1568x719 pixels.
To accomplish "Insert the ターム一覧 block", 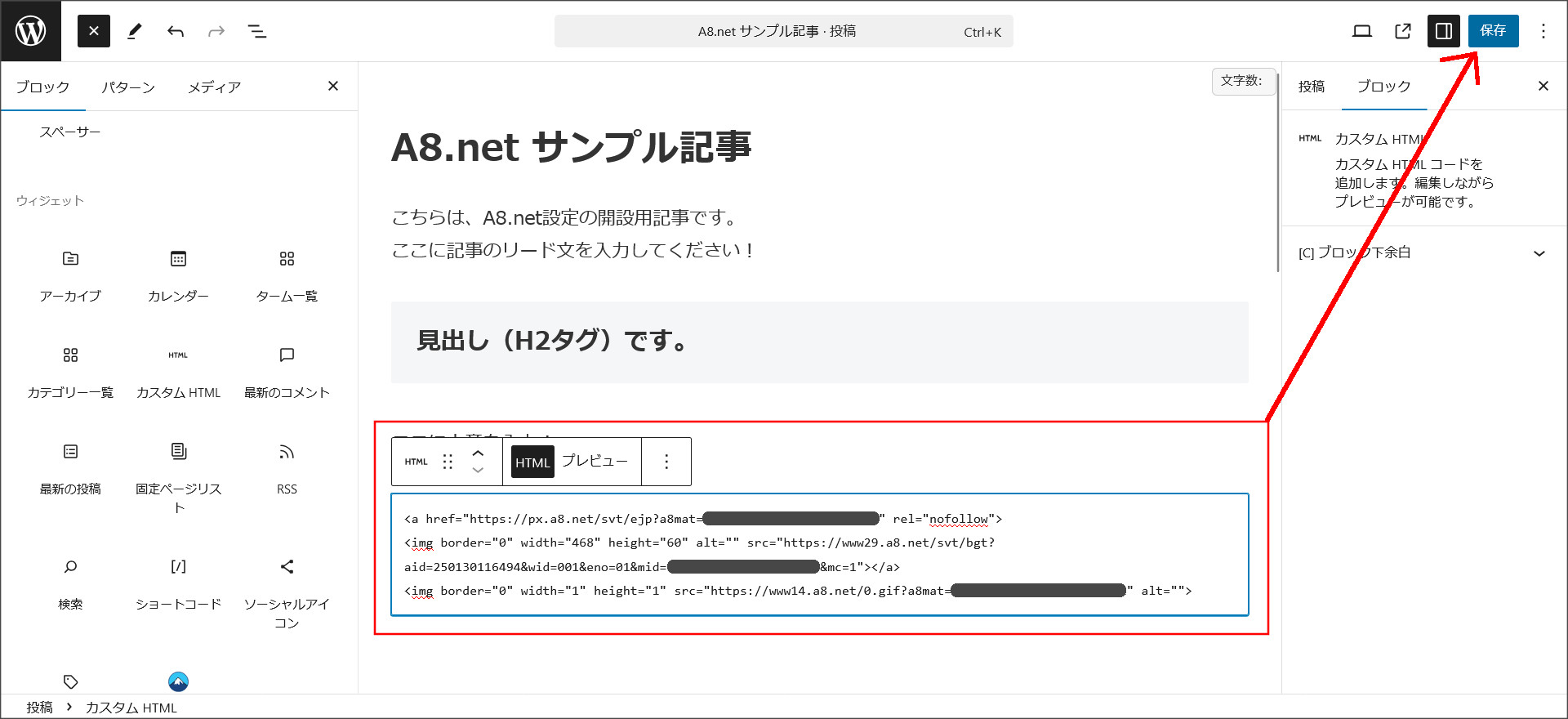I will 287,276.
